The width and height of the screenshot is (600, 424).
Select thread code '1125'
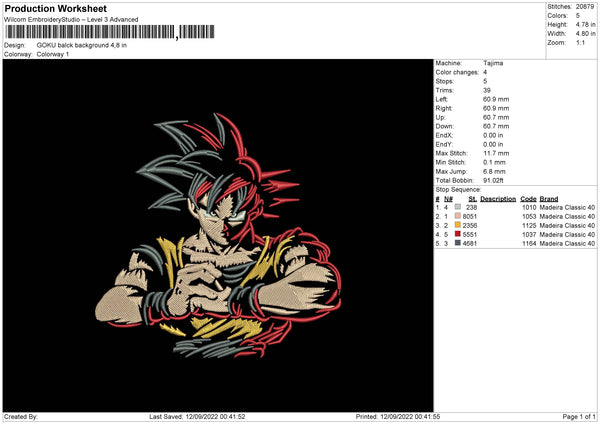[x=529, y=225]
